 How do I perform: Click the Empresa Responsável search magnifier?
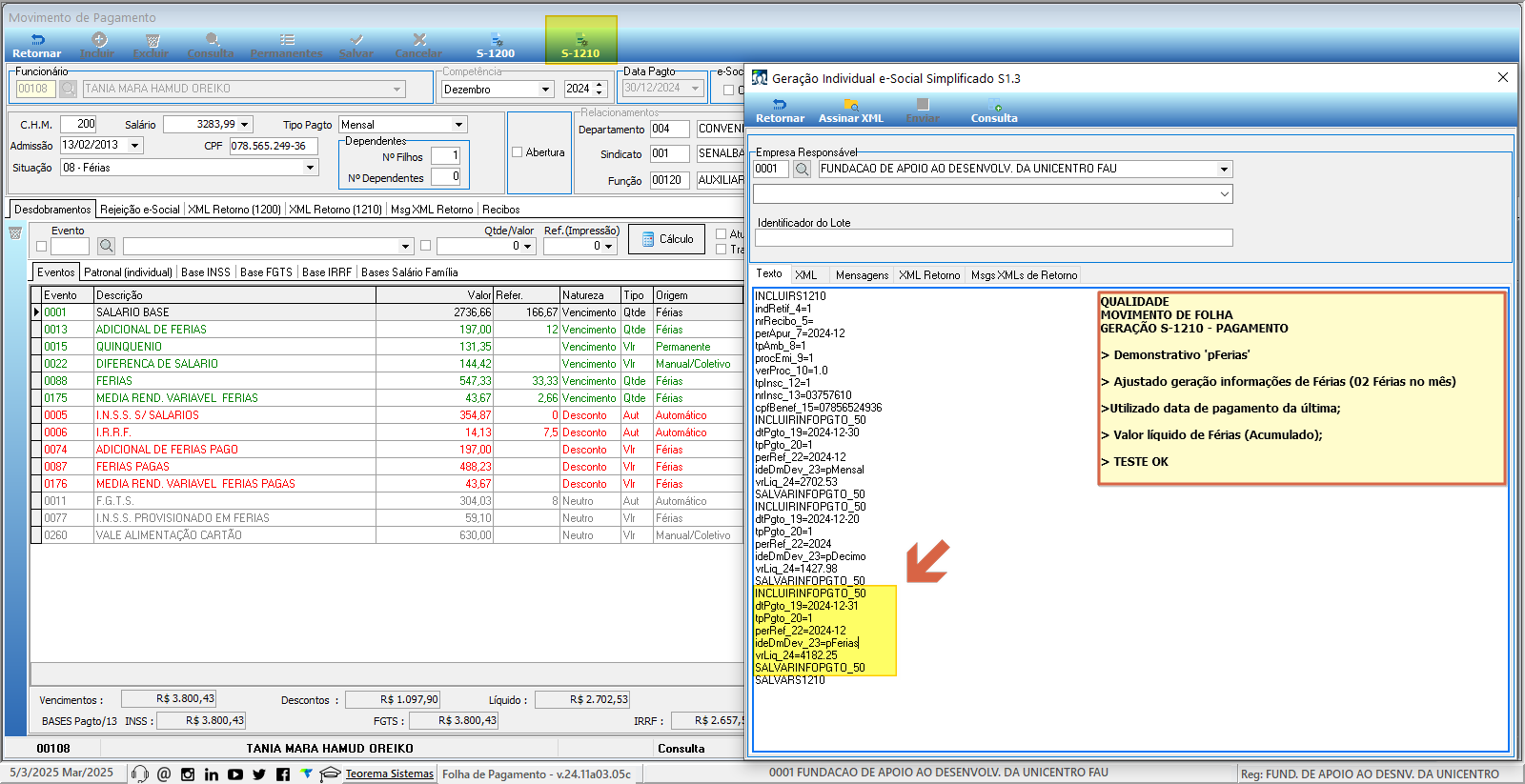coord(803,169)
